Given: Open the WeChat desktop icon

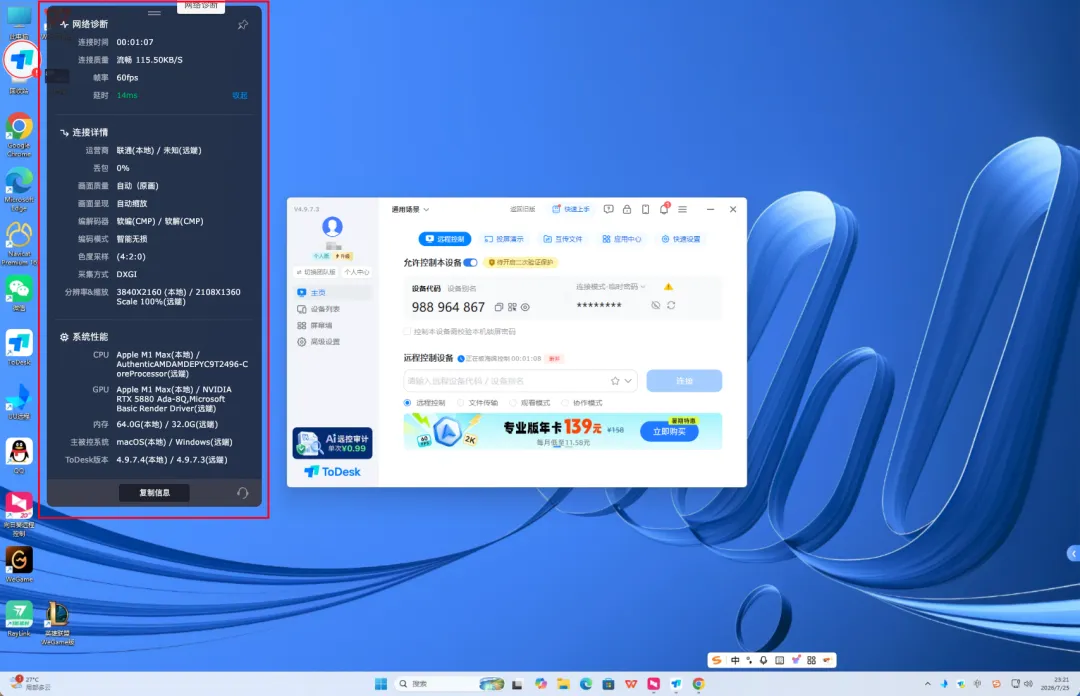Looking at the screenshot, I should coord(19,294).
